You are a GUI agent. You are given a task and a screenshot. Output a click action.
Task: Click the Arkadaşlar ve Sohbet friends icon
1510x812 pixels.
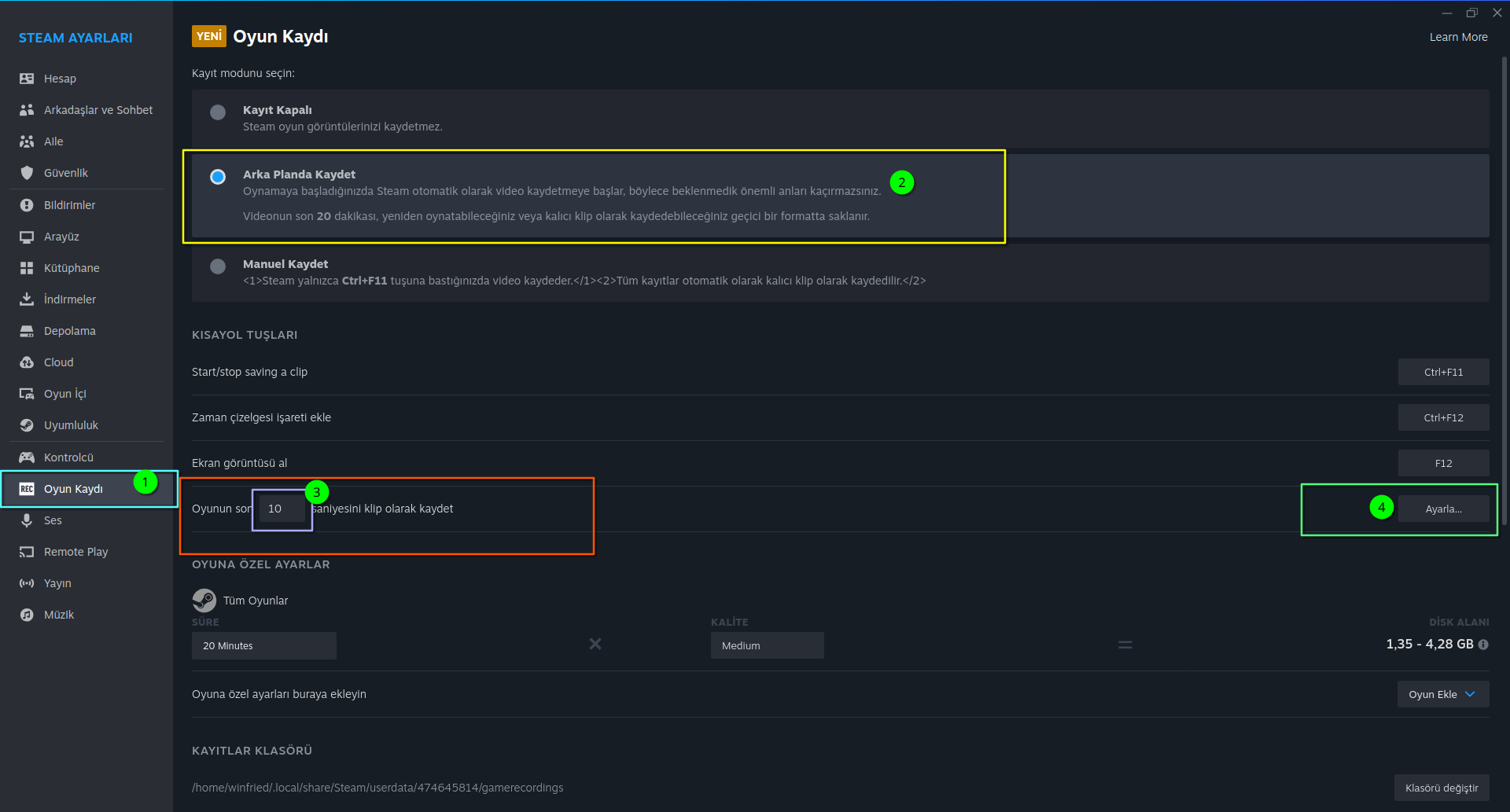(27, 110)
